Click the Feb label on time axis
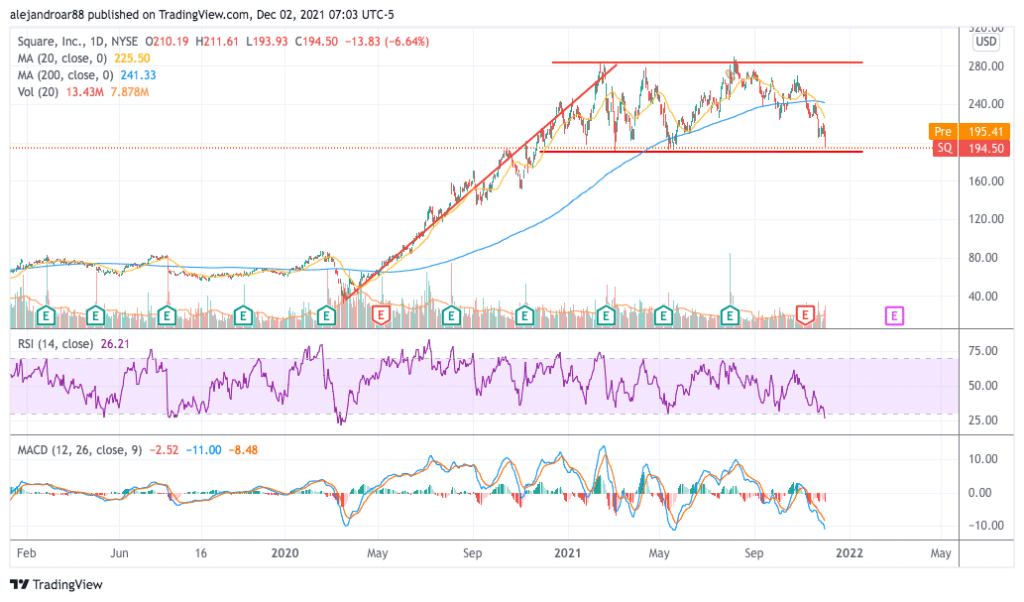The width and height of the screenshot is (1024, 602). 26,553
